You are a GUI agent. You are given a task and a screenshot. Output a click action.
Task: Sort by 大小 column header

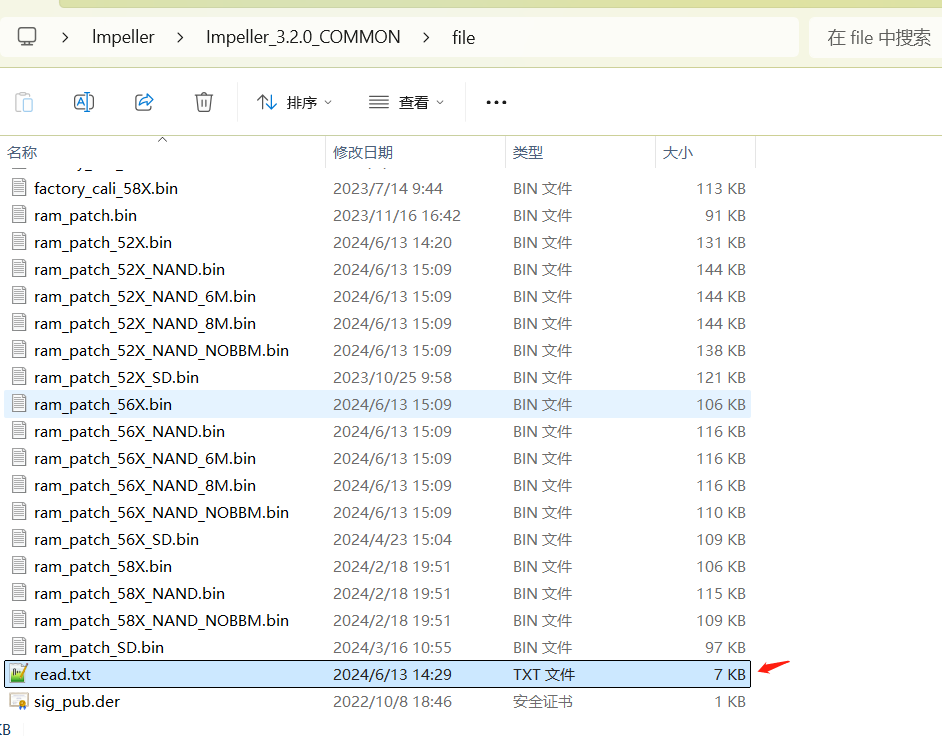[x=677, y=152]
